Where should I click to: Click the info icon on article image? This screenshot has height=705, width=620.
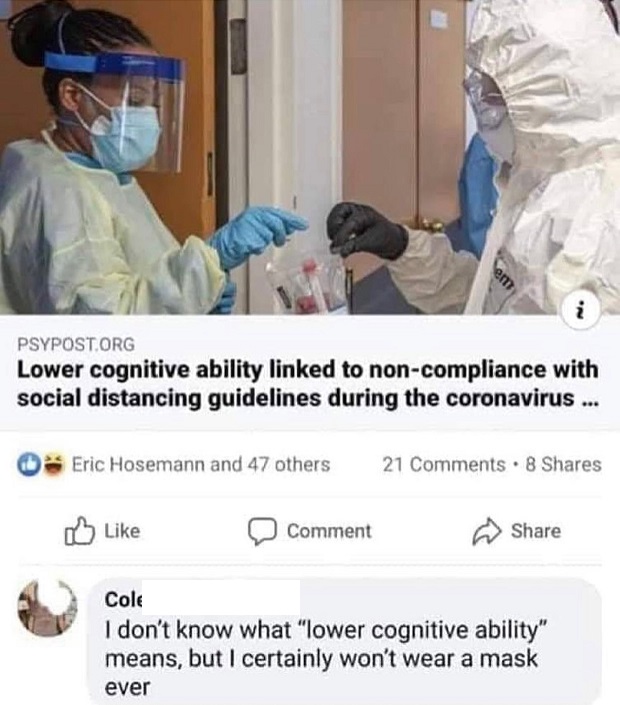point(581,311)
